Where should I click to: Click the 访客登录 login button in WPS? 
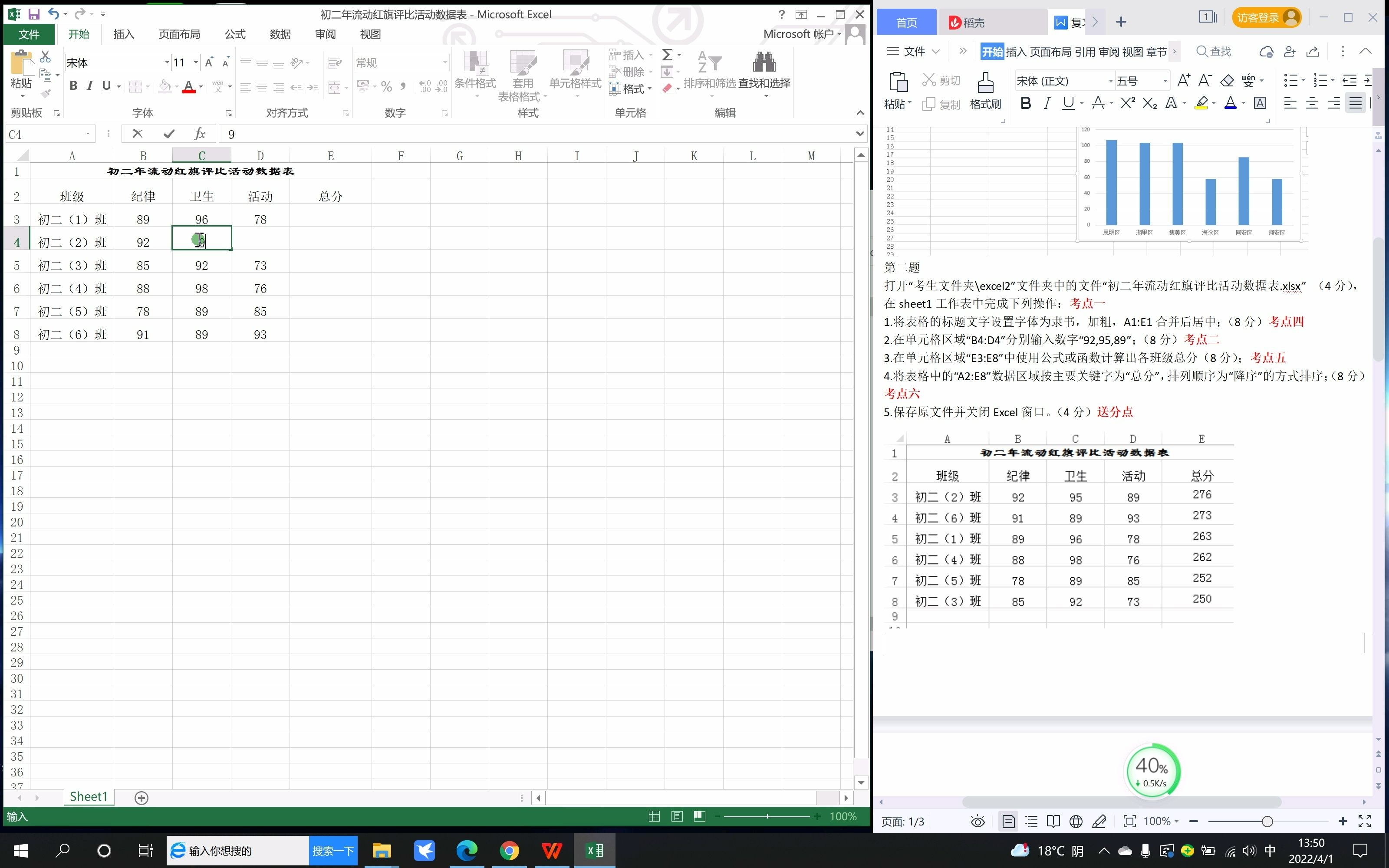(x=1267, y=18)
